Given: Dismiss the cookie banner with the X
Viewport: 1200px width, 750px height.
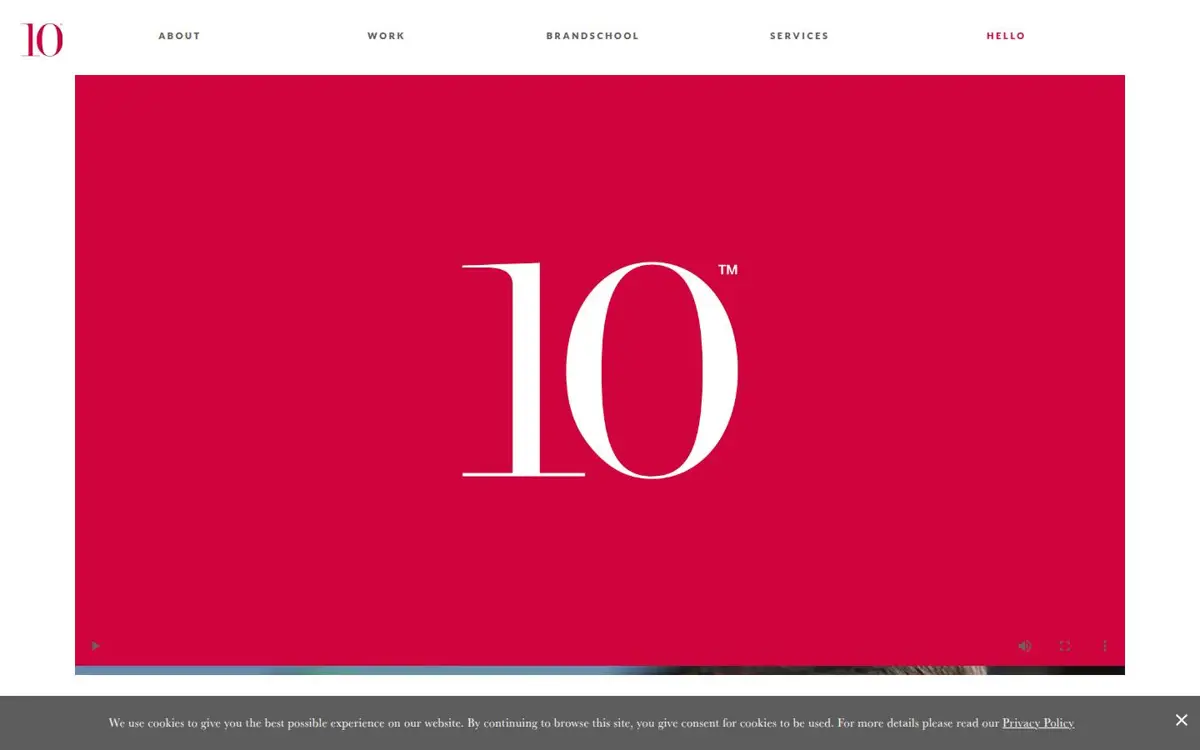Looking at the screenshot, I should (x=1181, y=720).
